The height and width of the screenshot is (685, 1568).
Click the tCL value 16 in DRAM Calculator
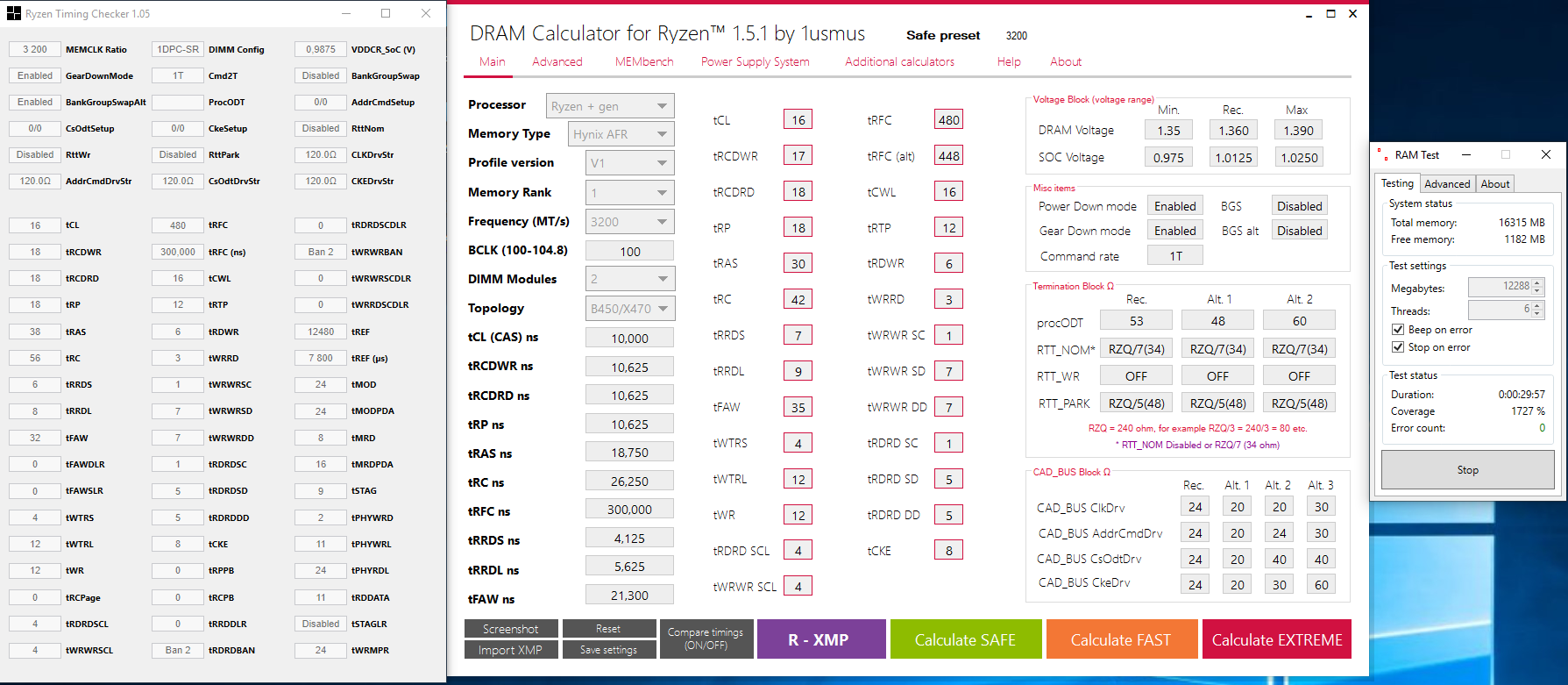[798, 120]
